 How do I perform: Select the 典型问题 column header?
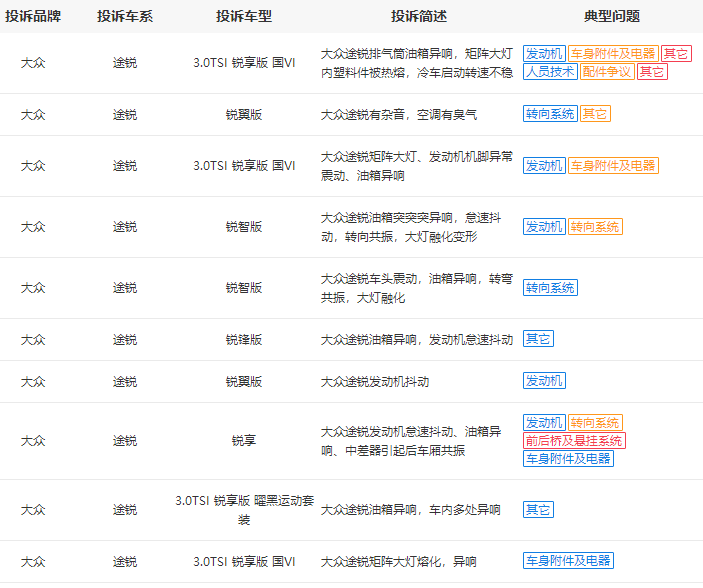point(612,16)
